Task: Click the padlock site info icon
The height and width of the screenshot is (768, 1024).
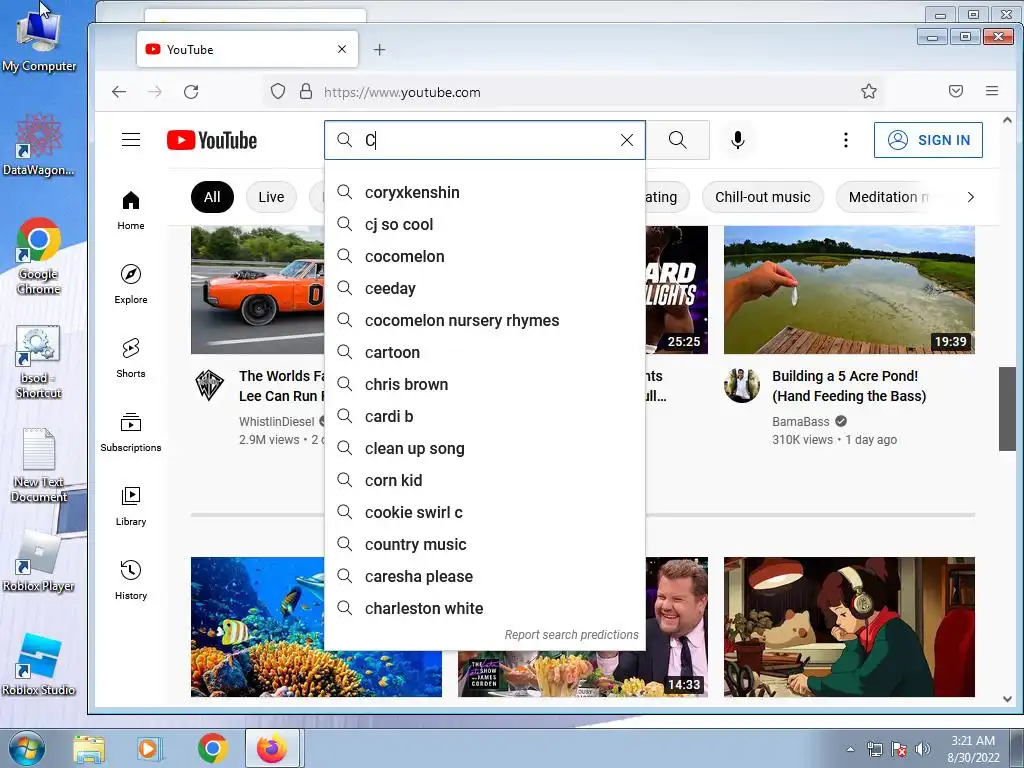Action: tap(306, 91)
